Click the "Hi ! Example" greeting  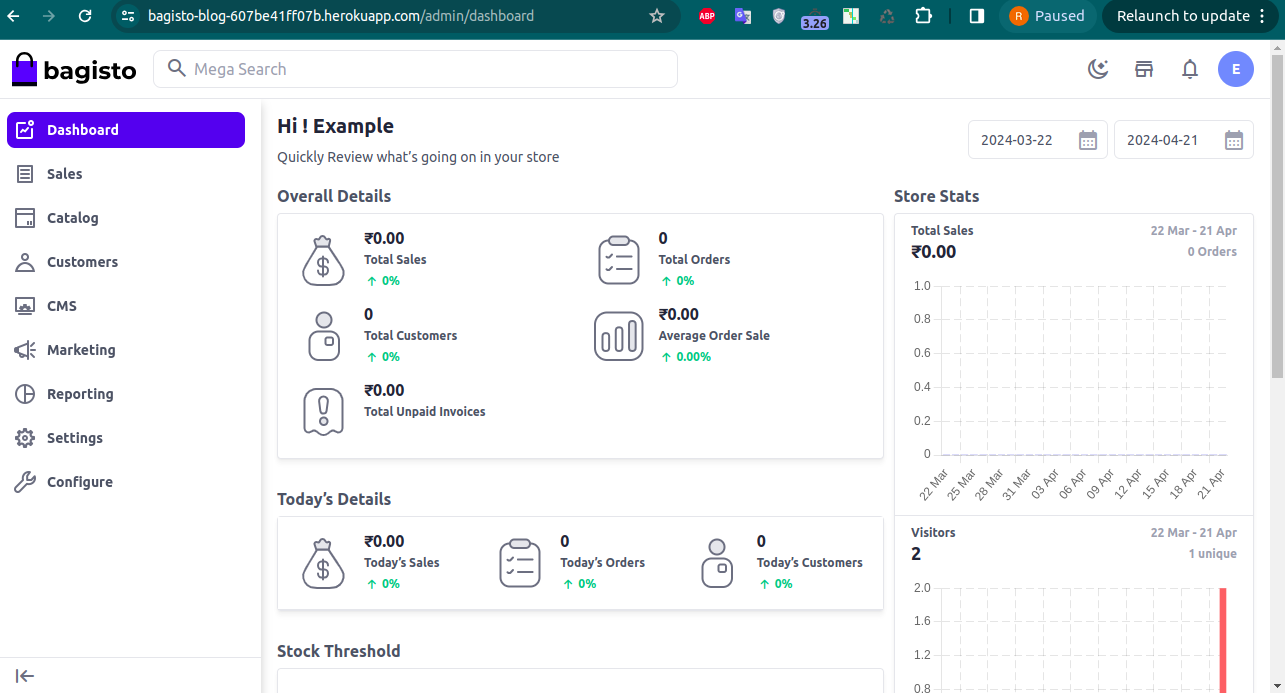(x=335, y=126)
